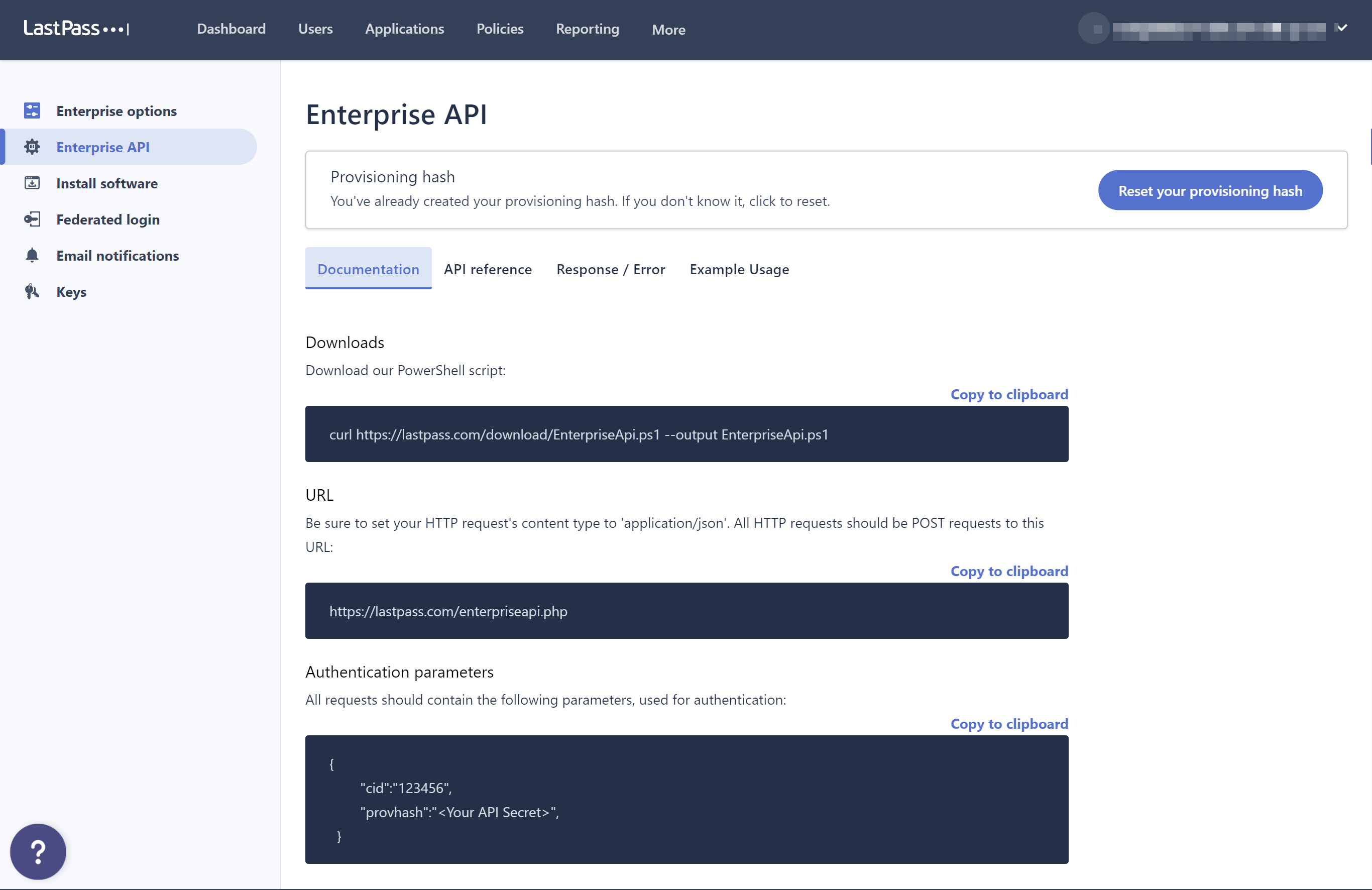
Task: Go to the Users menu
Action: [315, 29]
